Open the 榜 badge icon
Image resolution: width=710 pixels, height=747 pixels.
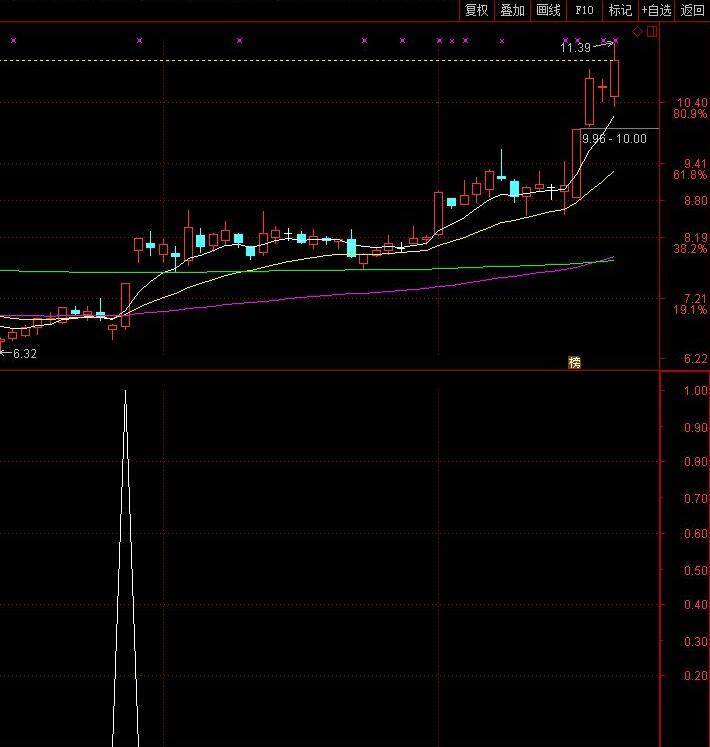575,363
